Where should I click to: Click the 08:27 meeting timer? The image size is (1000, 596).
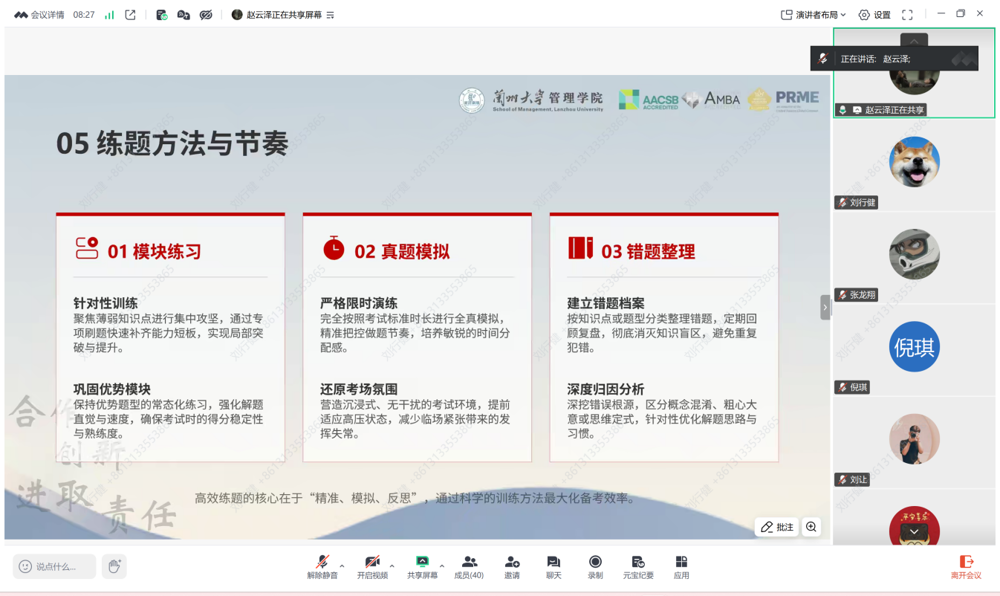coord(84,15)
